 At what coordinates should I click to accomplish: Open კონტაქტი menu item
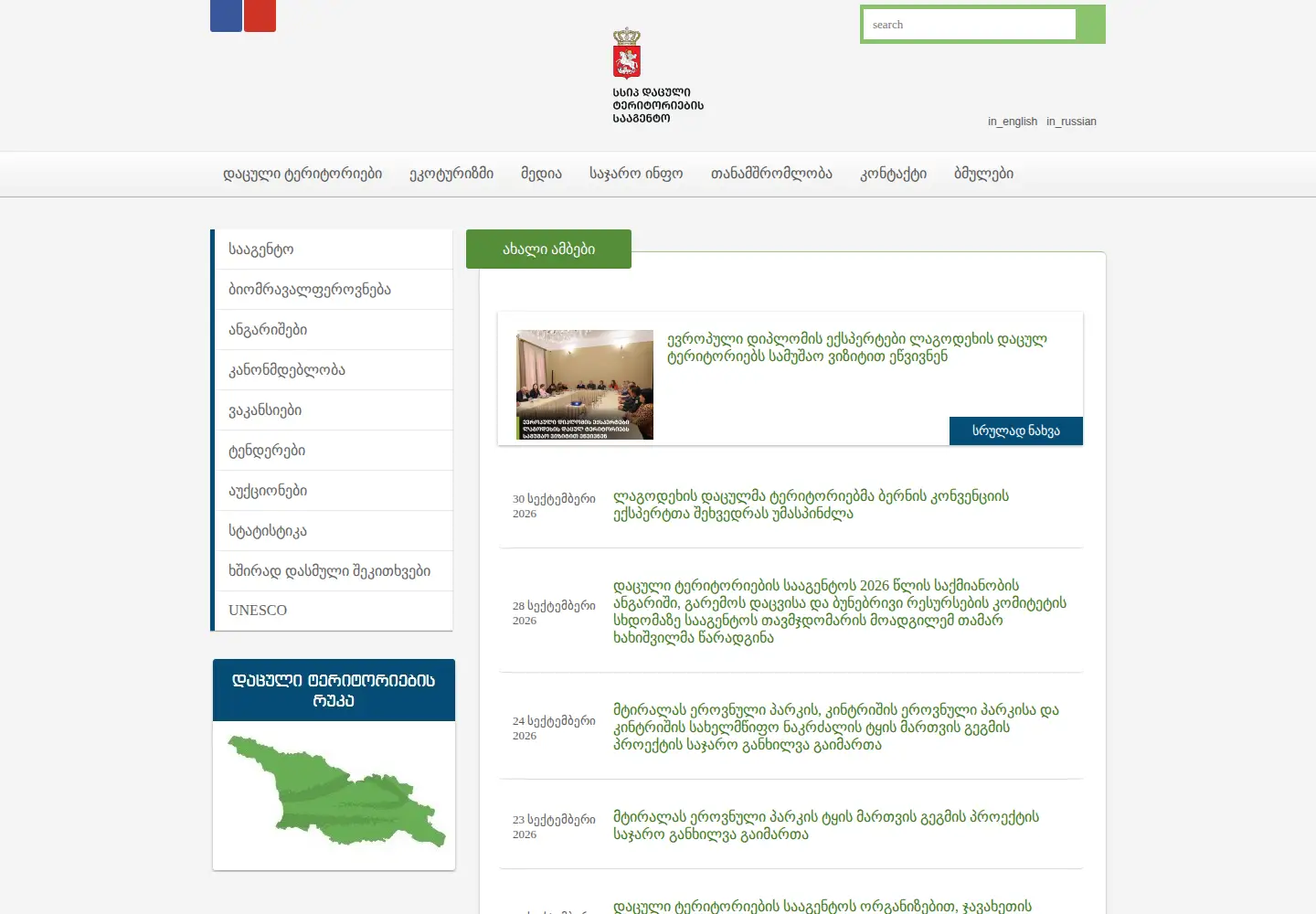[x=893, y=174]
